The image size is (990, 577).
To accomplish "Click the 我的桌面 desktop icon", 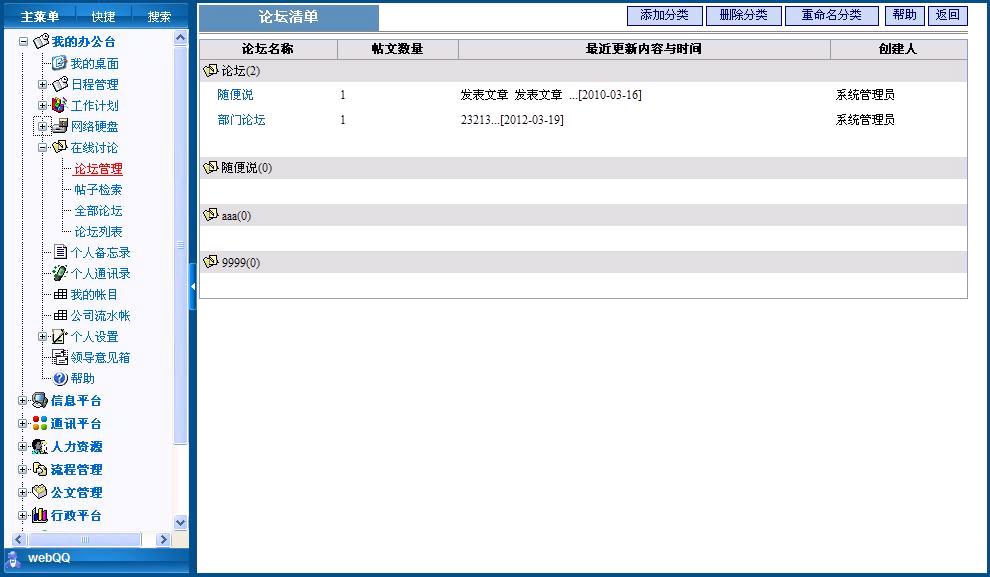I will click(x=59, y=63).
